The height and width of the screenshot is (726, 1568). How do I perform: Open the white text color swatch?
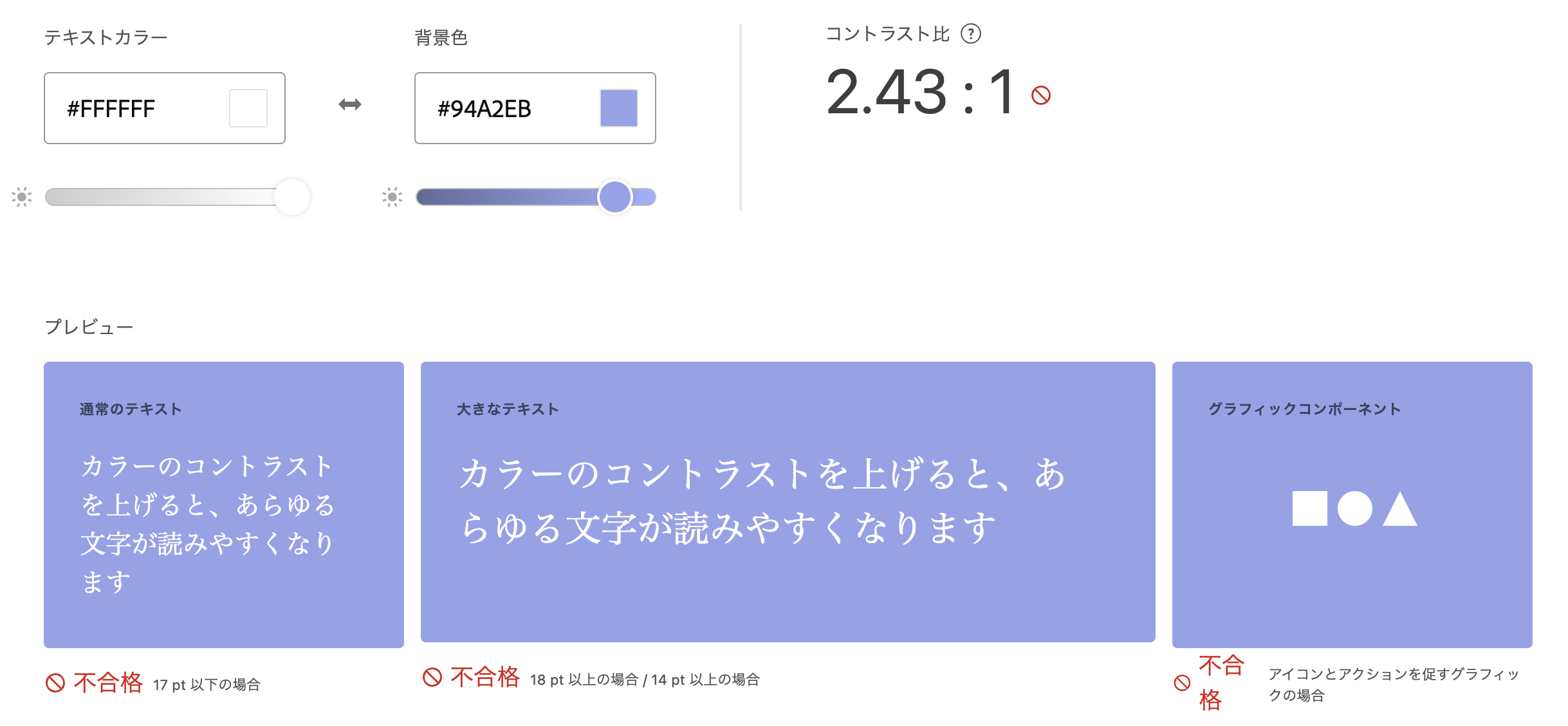pyautogui.click(x=247, y=107)
